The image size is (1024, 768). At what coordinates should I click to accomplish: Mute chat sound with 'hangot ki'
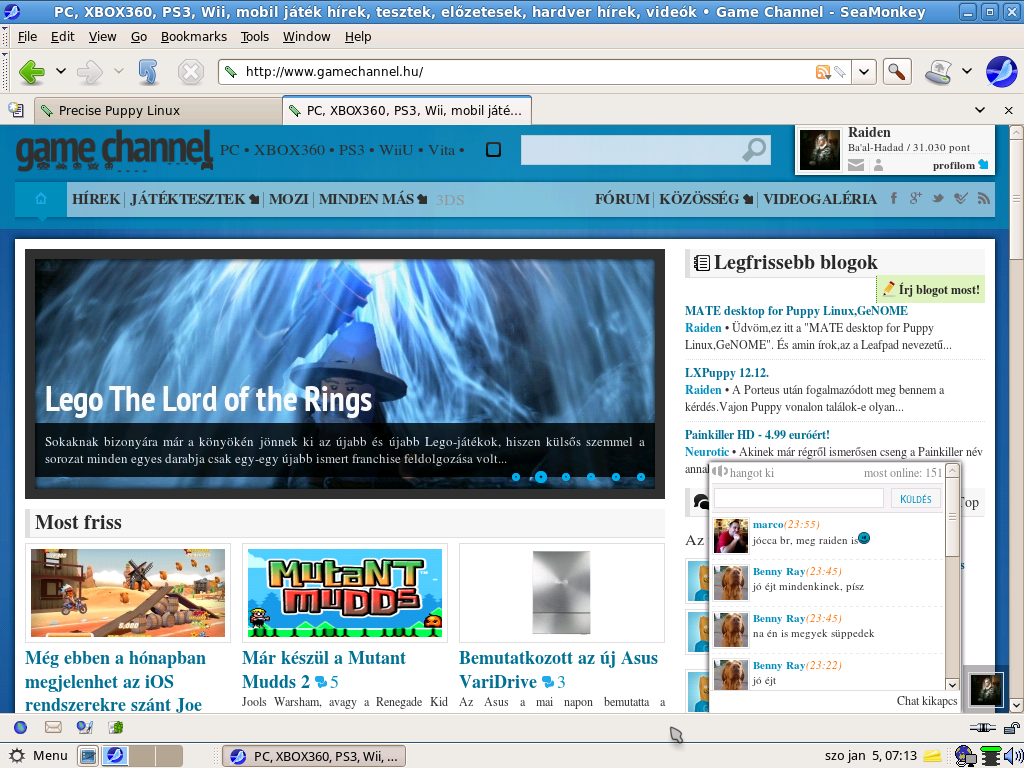(743, 472)
